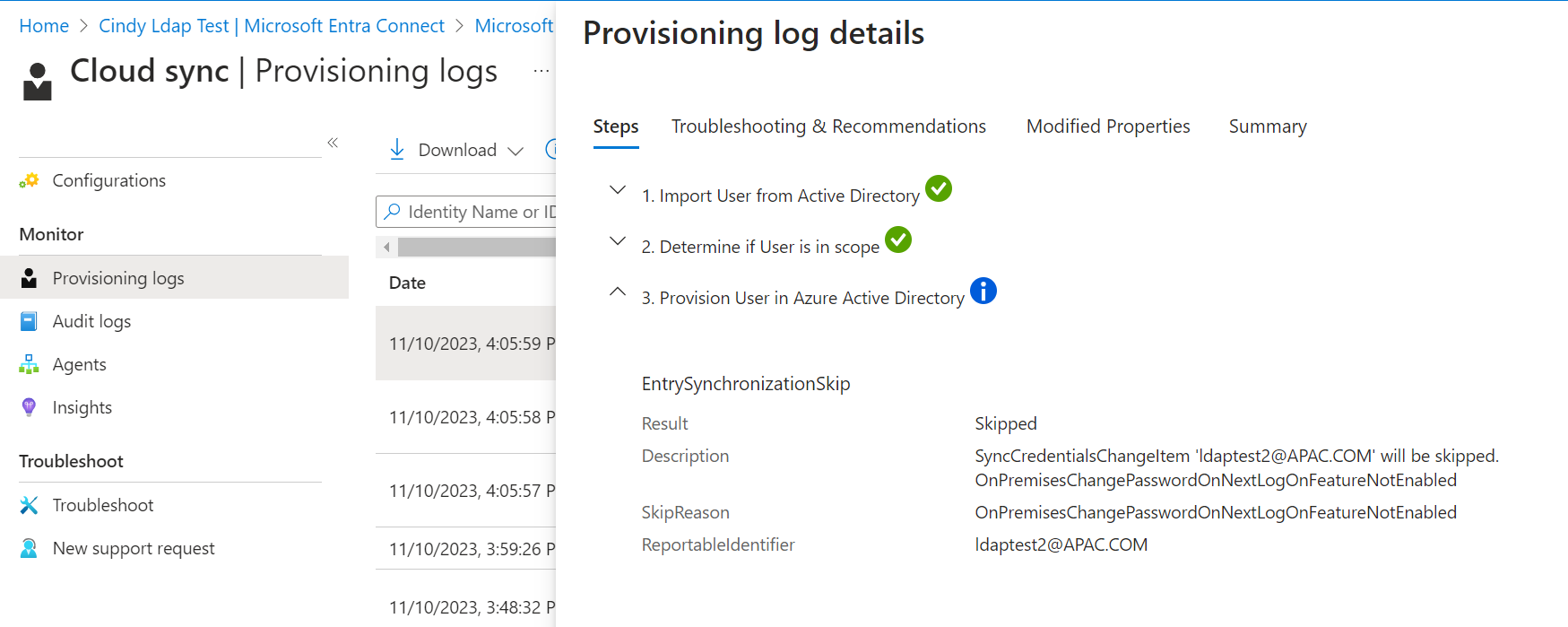Click the New support request icon
1568x627 pixels.
coord(29,548)
